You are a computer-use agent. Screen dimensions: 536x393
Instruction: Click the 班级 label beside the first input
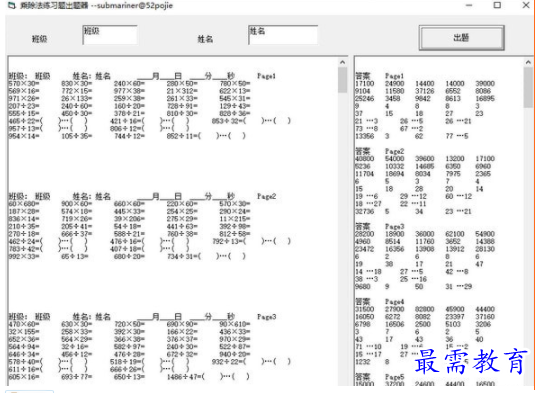(x=39, y=39)
